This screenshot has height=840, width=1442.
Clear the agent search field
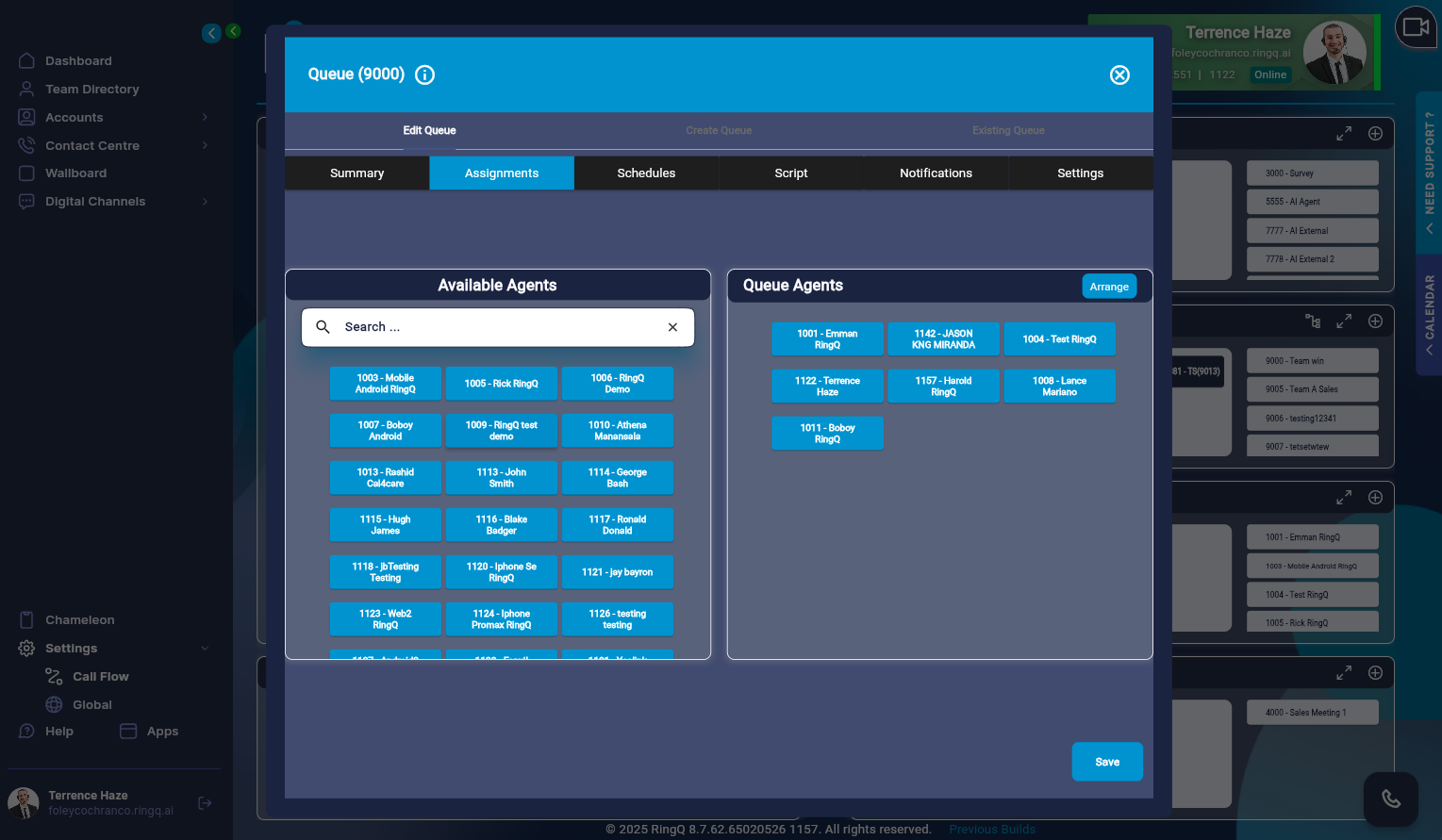pos(672,327)
